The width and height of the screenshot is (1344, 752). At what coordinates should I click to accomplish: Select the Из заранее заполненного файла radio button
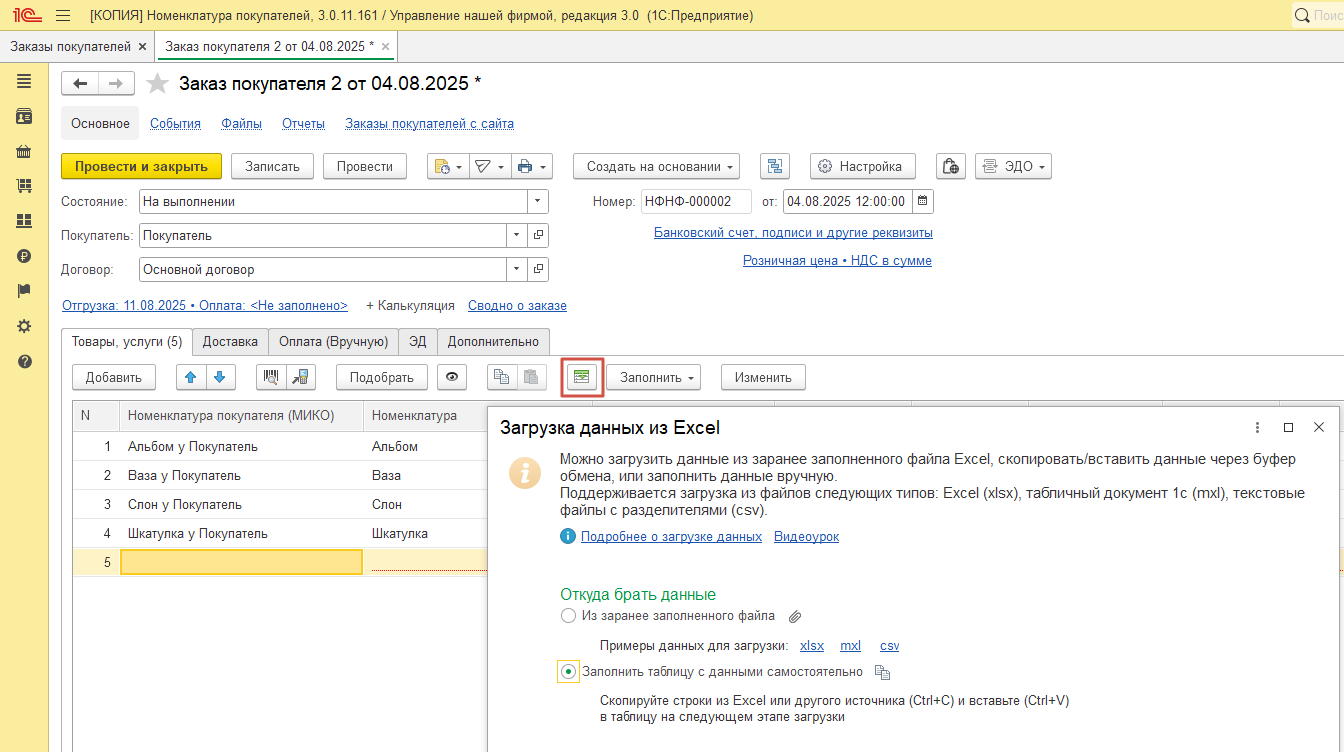click(x=568, y=616)
